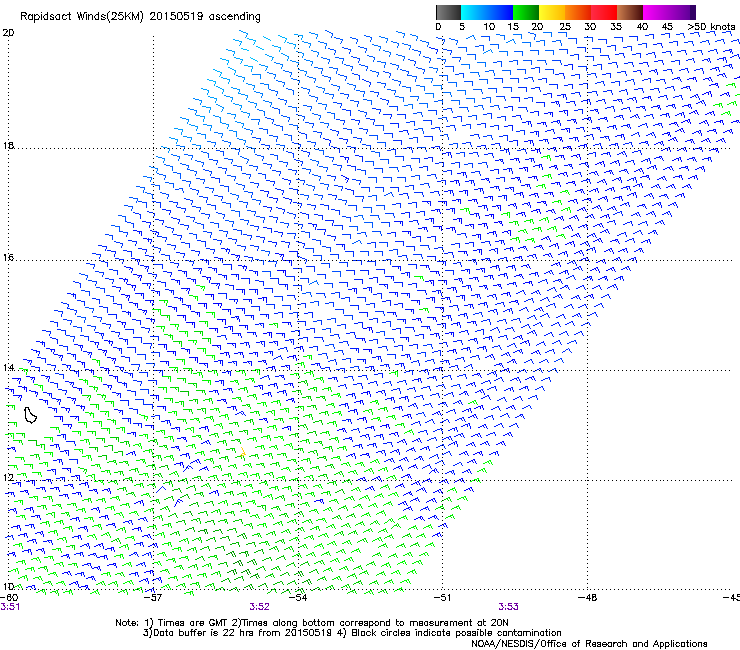Click the latitude label '14'
Screen dimensions: 740x650
click(x=8, y=368)
